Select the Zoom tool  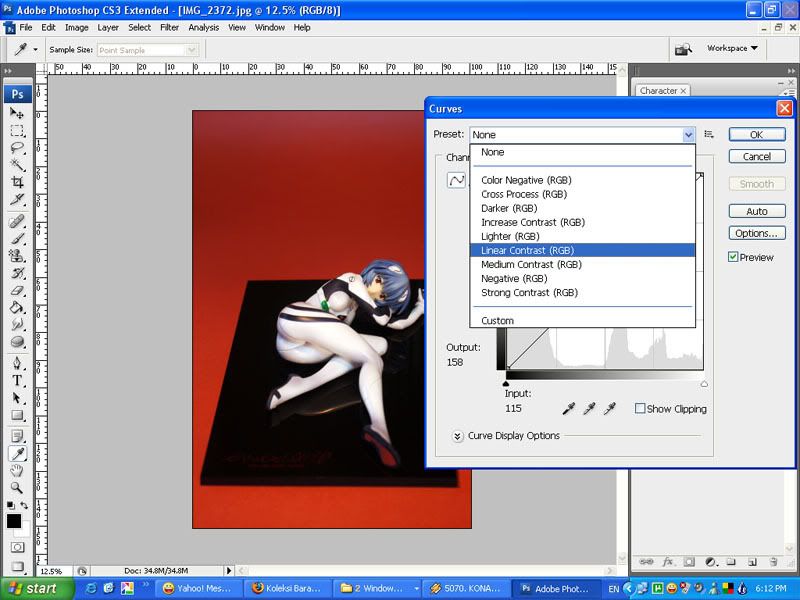point(17,488)
